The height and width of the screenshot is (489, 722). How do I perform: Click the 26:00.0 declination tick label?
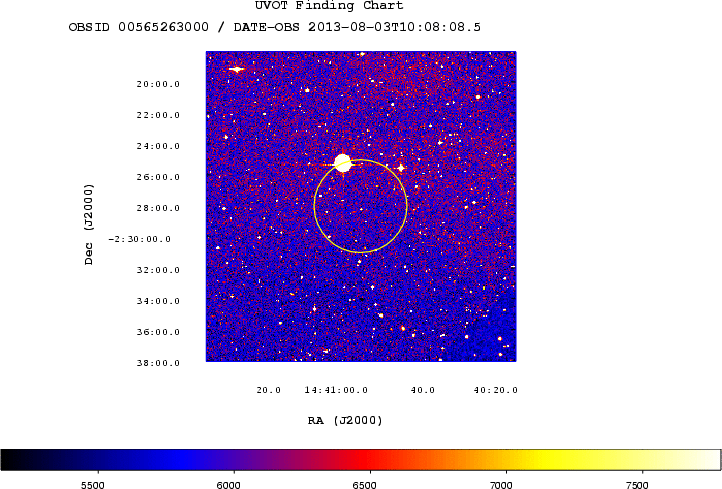coord(158,177)
